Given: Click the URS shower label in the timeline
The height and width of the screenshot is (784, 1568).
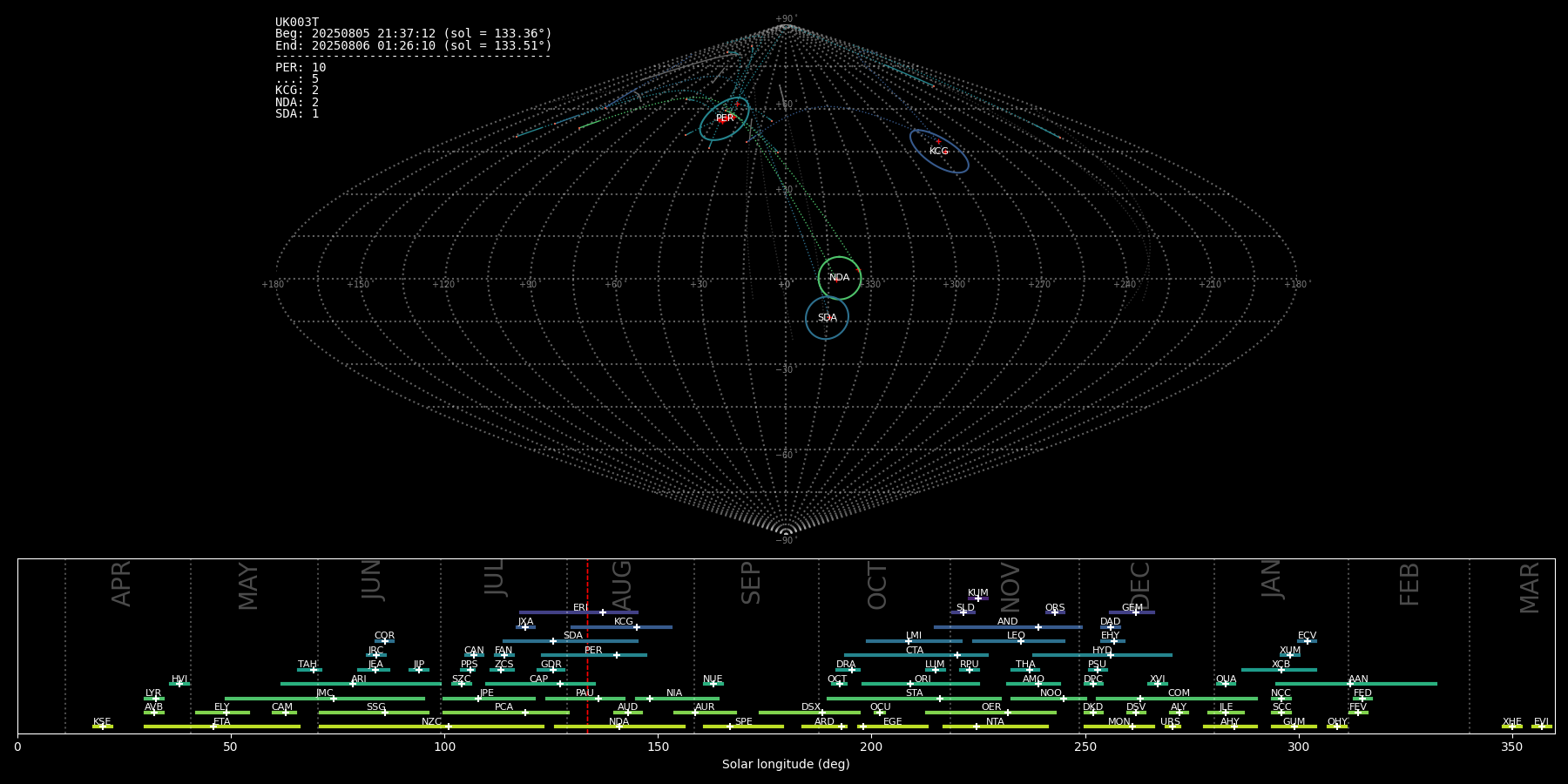Looking at the screenshot, I should [1170, 722].
